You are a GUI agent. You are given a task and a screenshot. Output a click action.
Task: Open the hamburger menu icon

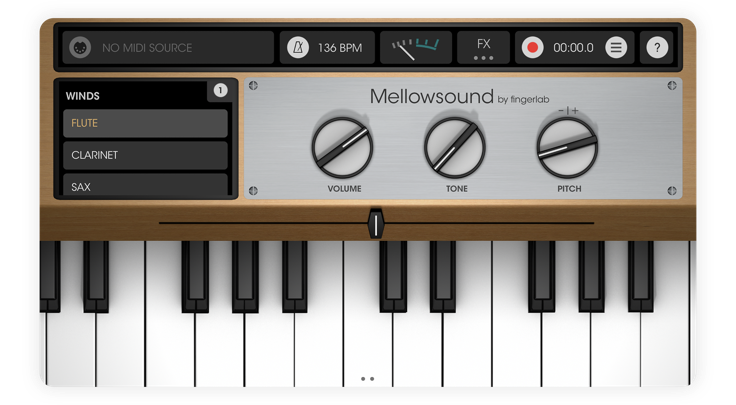pyautogui.click(x=616, y=47)
